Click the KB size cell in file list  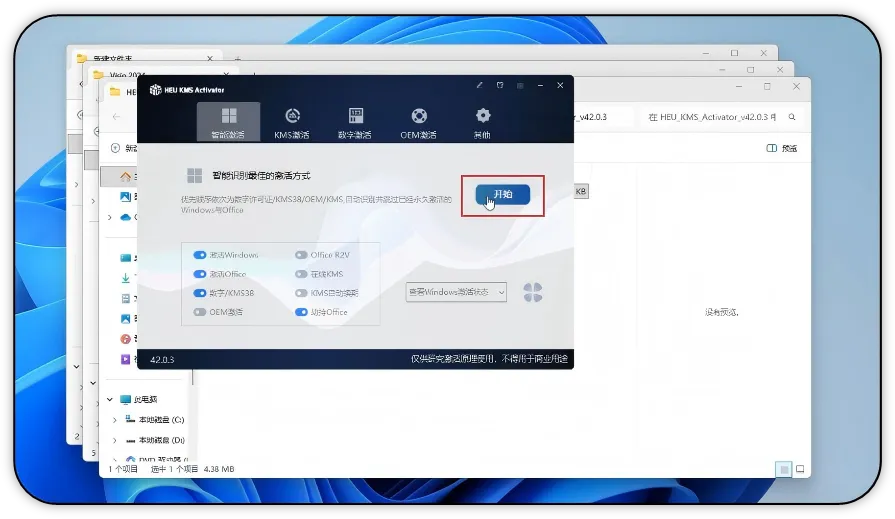(580, 191)
